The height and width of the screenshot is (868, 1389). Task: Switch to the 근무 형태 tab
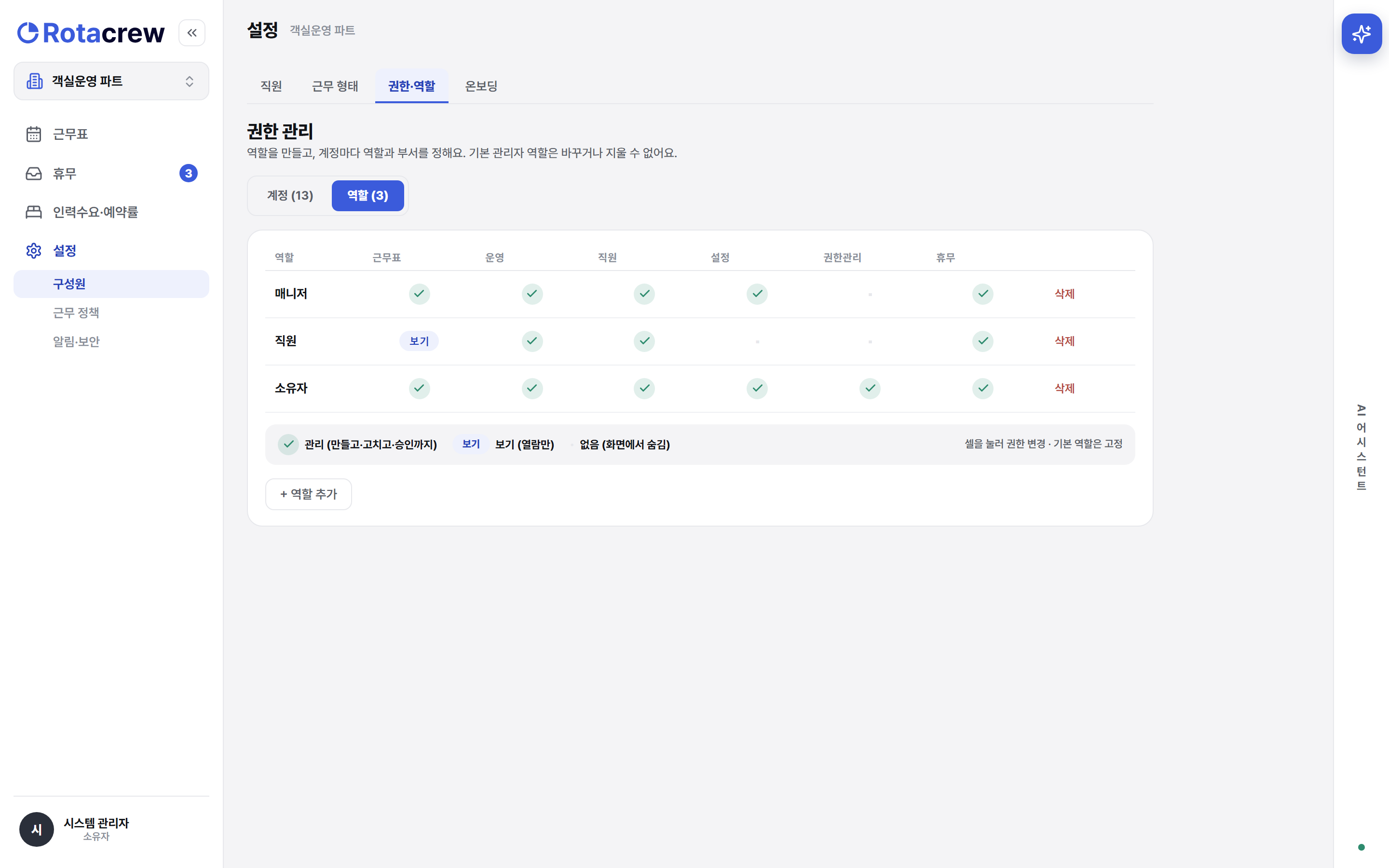click(335, 86)
